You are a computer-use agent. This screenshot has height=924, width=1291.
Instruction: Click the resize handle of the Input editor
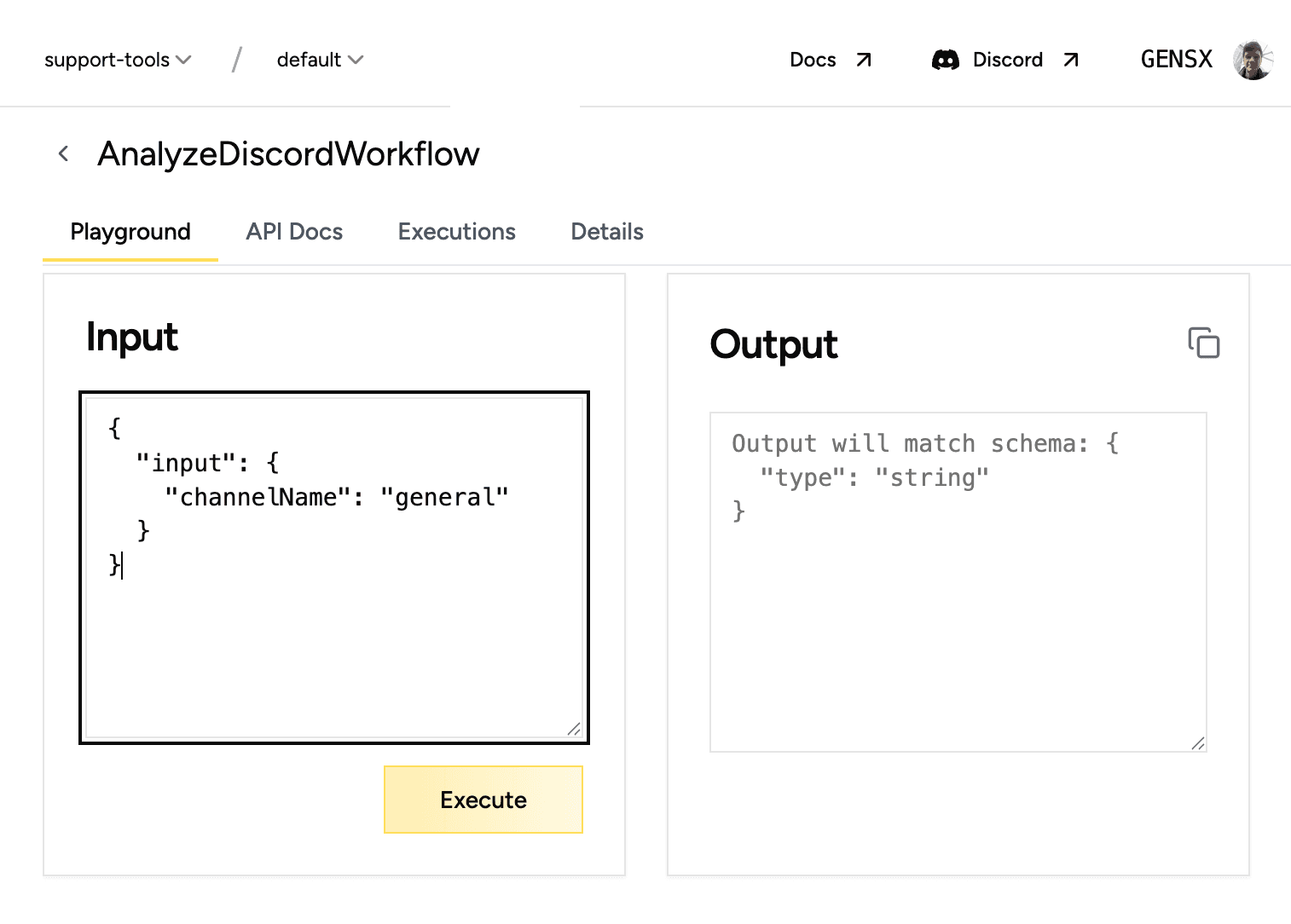click(x=575, y=729)
